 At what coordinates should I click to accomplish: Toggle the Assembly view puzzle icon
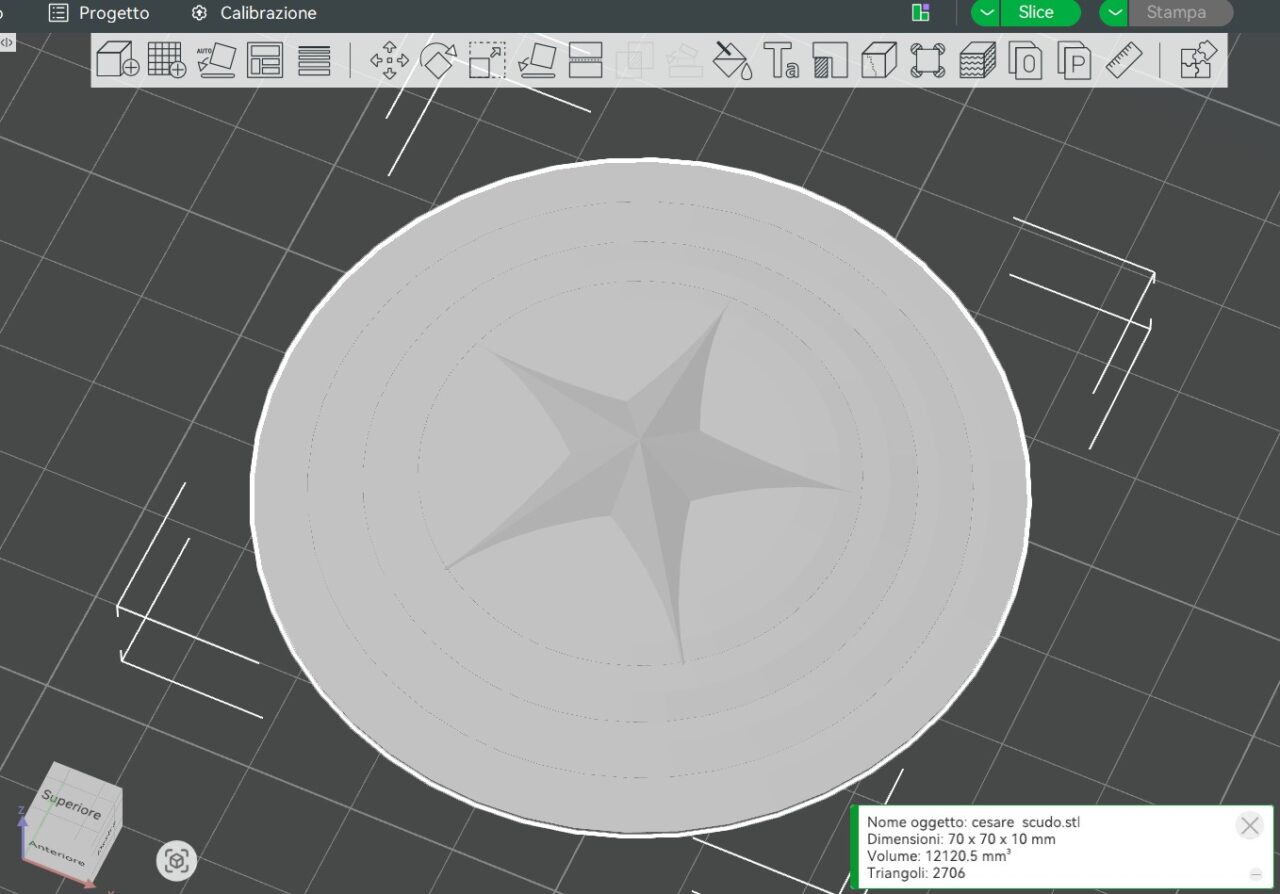pyautogui.click(x=1198, y=60)
